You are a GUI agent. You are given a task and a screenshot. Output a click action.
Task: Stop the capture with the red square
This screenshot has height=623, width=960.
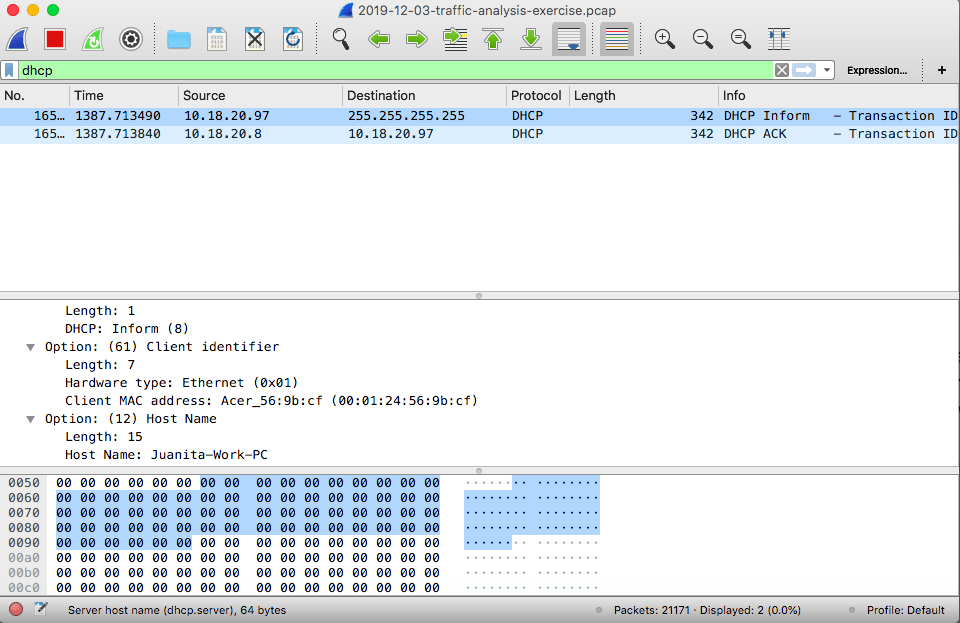(x=55, y=39)
